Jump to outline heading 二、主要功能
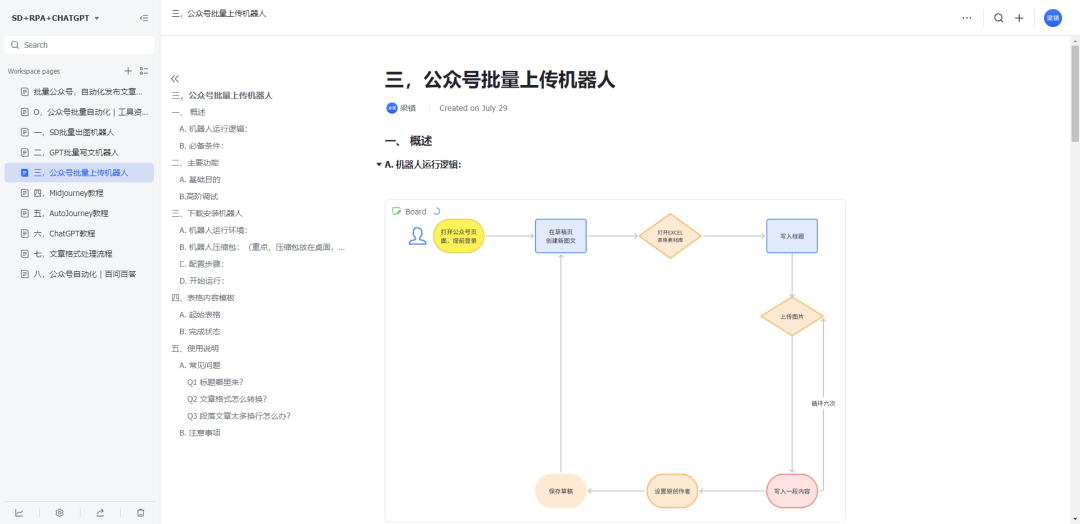The height and width of the screenshot is (524, 1080). (195, 163)
